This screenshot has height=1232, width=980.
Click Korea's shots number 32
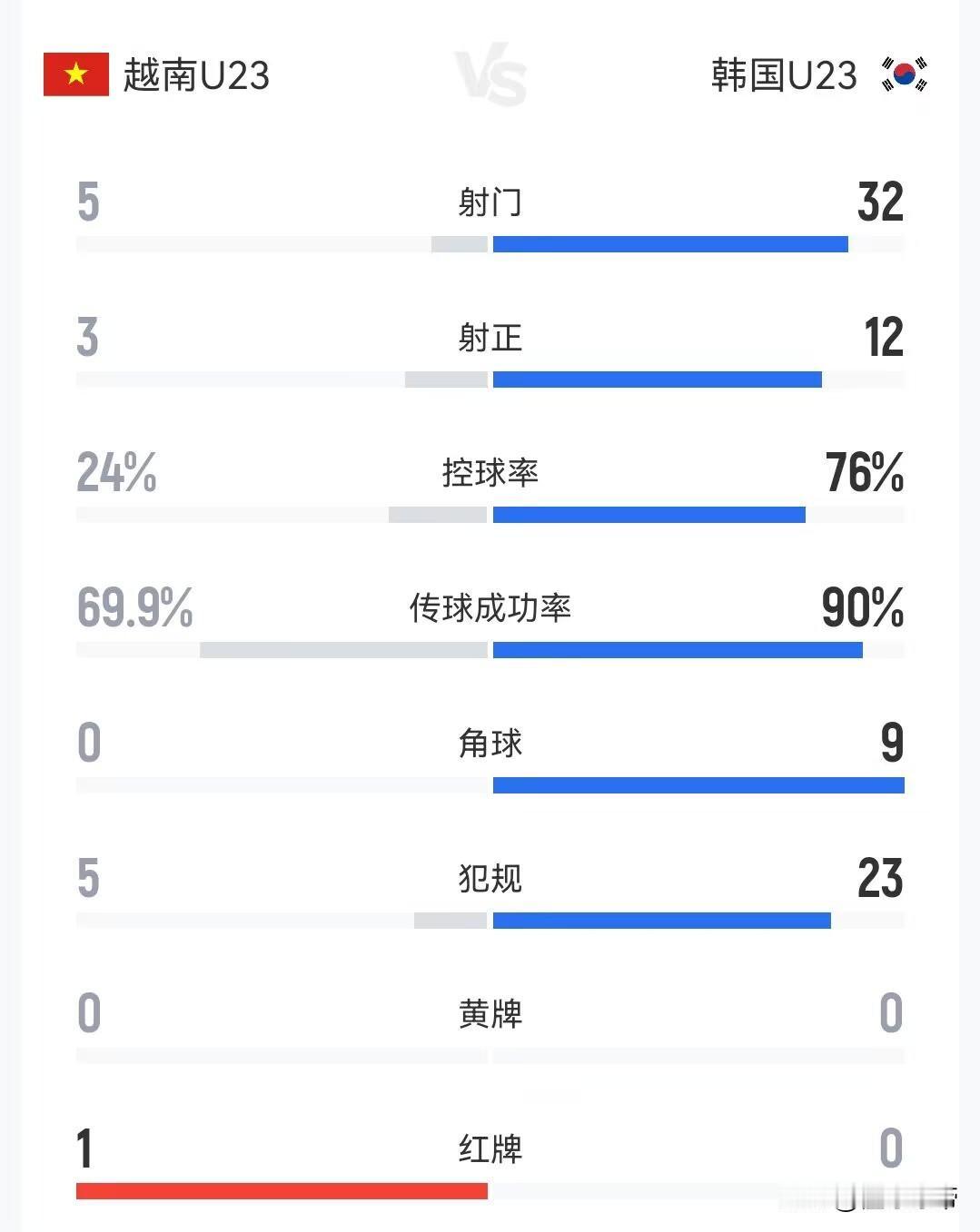(880, 202)
